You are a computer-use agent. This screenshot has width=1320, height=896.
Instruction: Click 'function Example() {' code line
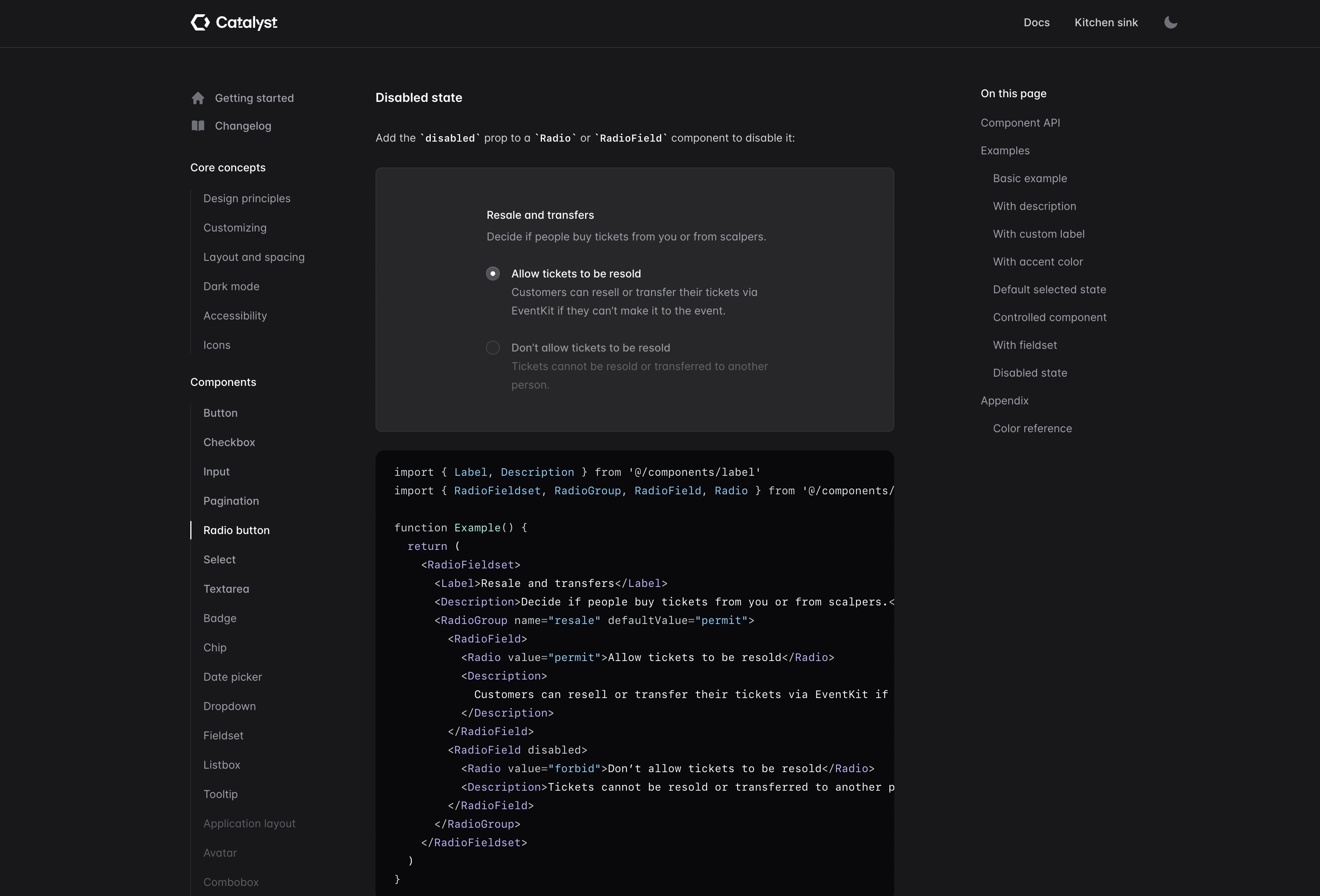coord(460,528)
